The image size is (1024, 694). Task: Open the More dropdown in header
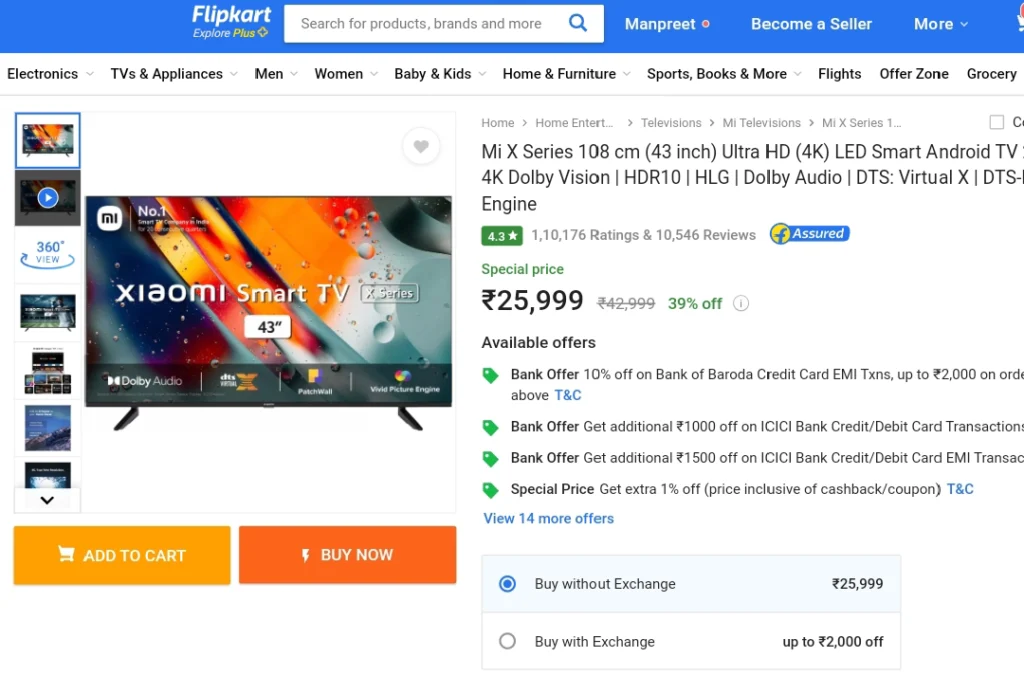click(x=940, y=24)
